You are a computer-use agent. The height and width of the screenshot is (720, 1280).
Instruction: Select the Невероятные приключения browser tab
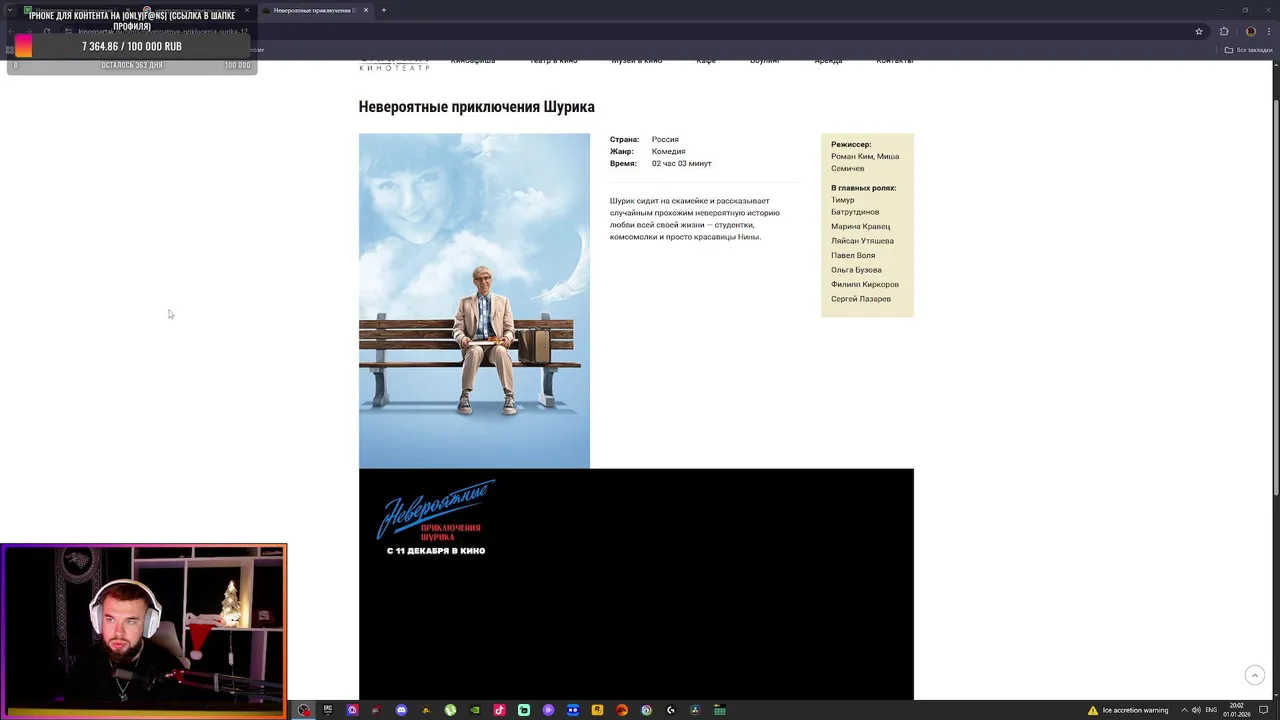pos(314,10)
